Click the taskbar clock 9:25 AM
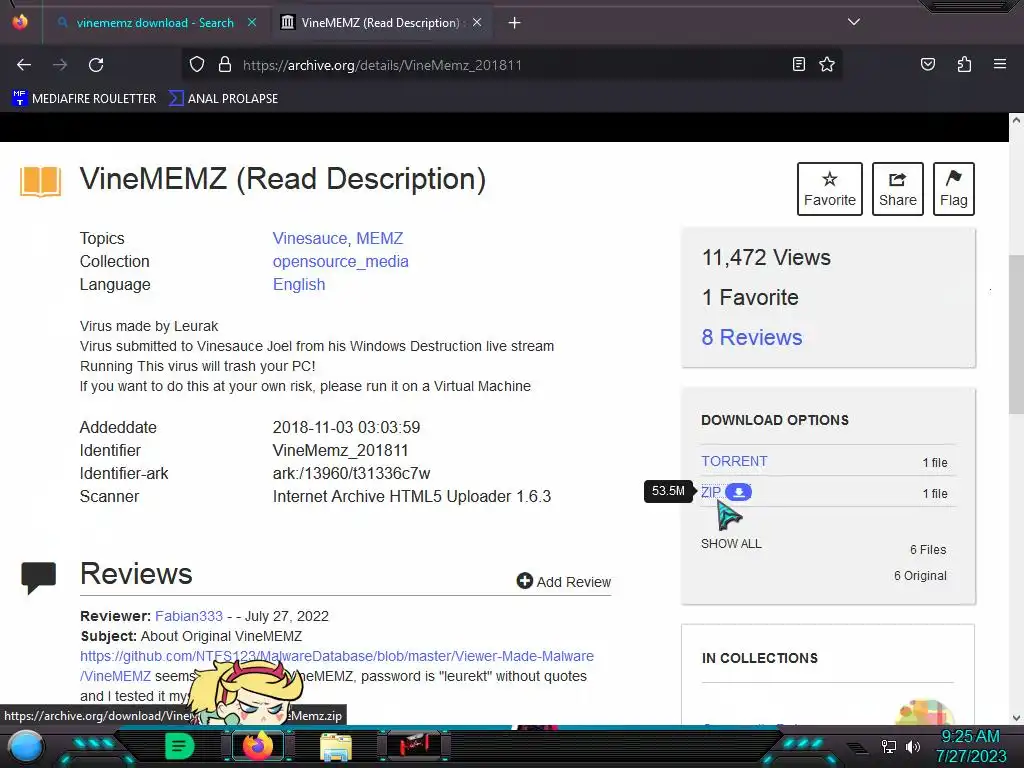Screen dimensions: 1024x768 [970, 737]
